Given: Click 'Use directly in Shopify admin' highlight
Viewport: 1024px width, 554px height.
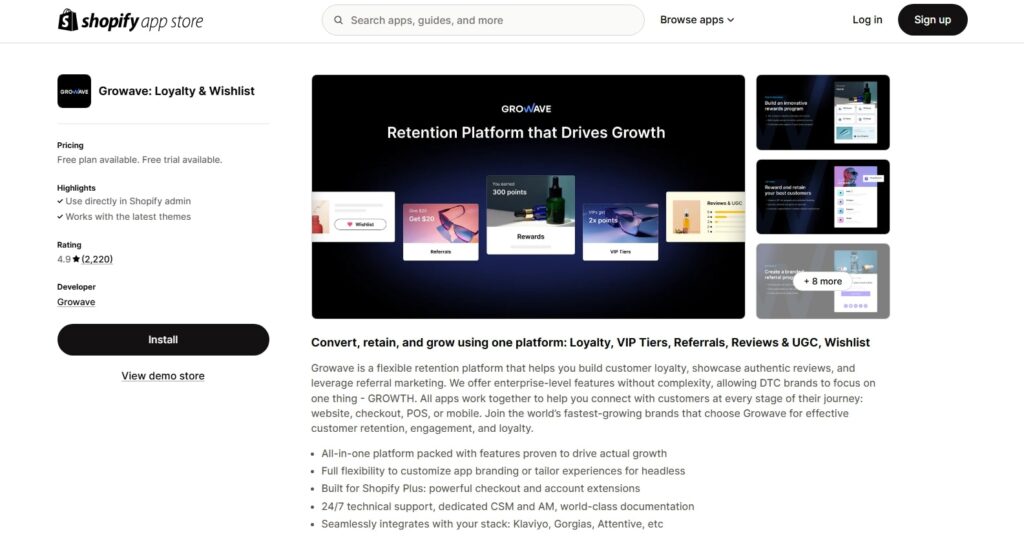Looking at the screenshot, I should (128, 201).
